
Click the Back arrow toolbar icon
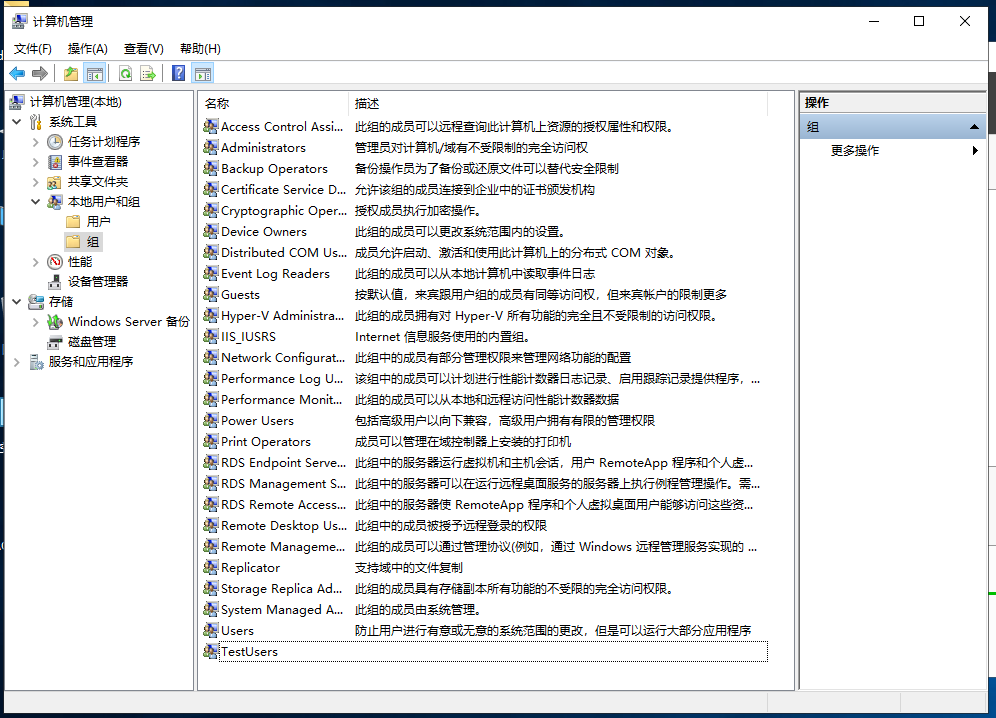pyautogui.click(x=17, y=74)
